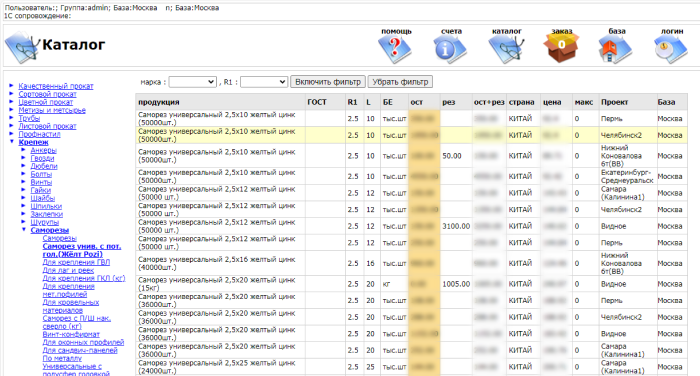This screenshot has height=376, width=700.
Task: Open the помощь help icon
Action: click(395, 49)
